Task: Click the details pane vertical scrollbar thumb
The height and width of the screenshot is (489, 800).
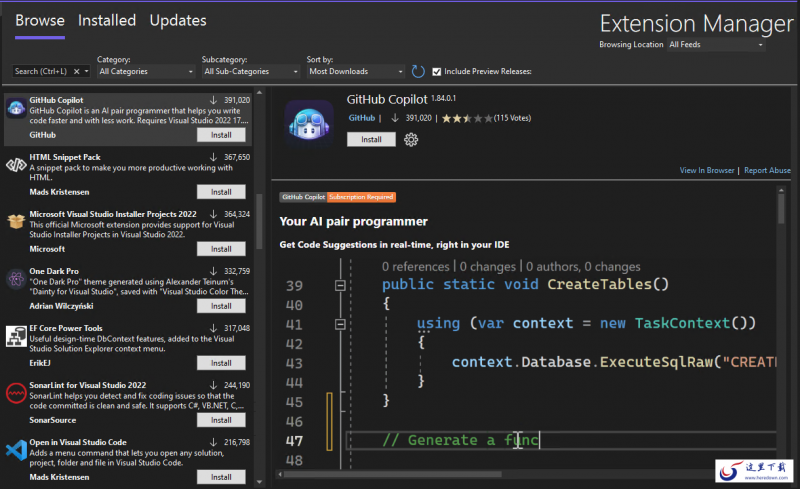Action: coord(781,209)
